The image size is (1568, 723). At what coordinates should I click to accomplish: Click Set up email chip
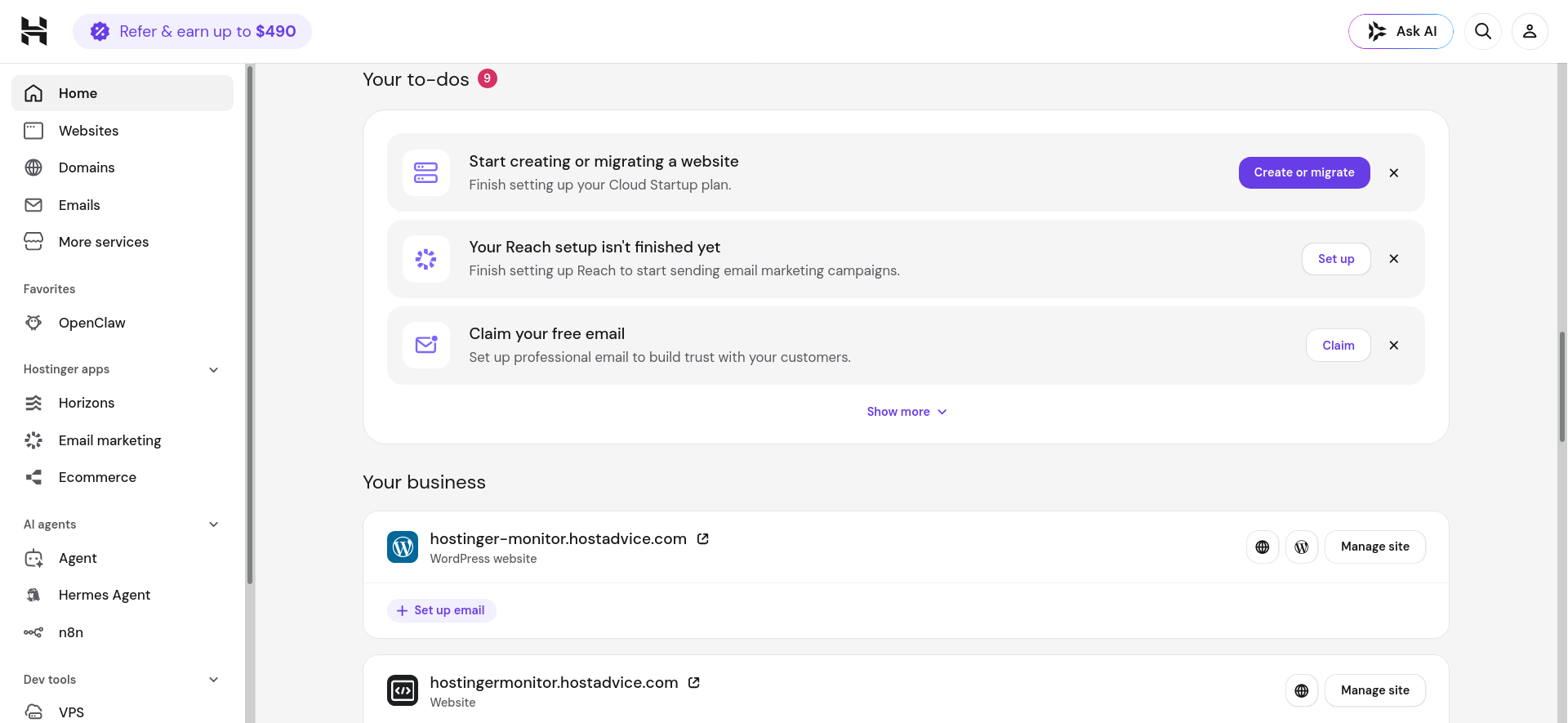441,610
